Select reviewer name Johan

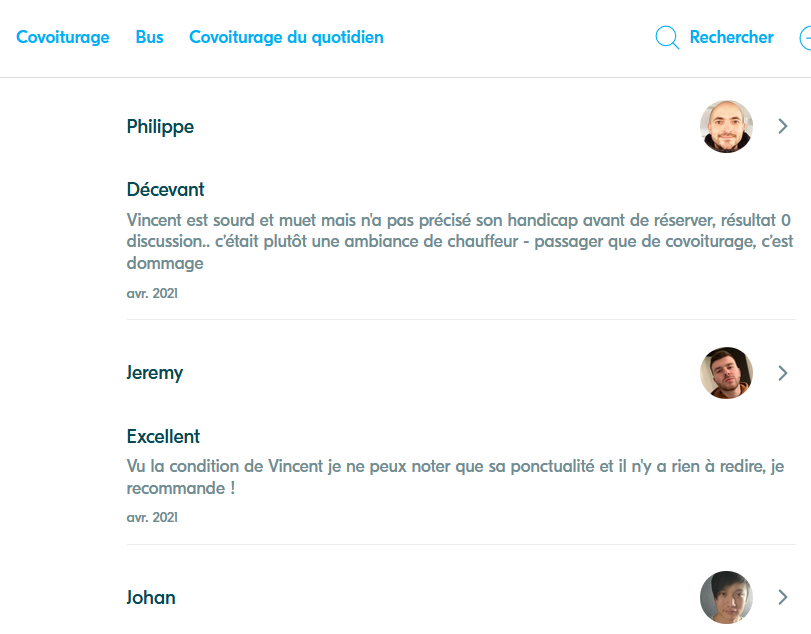coord(151,597)
